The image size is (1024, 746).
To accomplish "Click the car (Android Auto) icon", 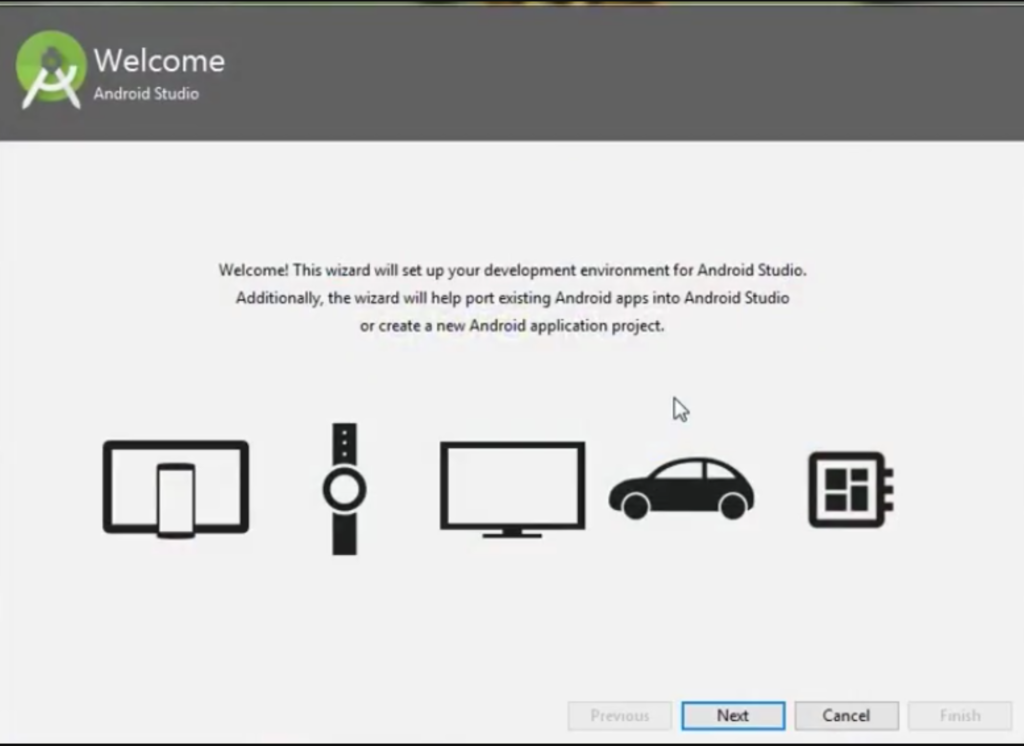I will [681, 489].
